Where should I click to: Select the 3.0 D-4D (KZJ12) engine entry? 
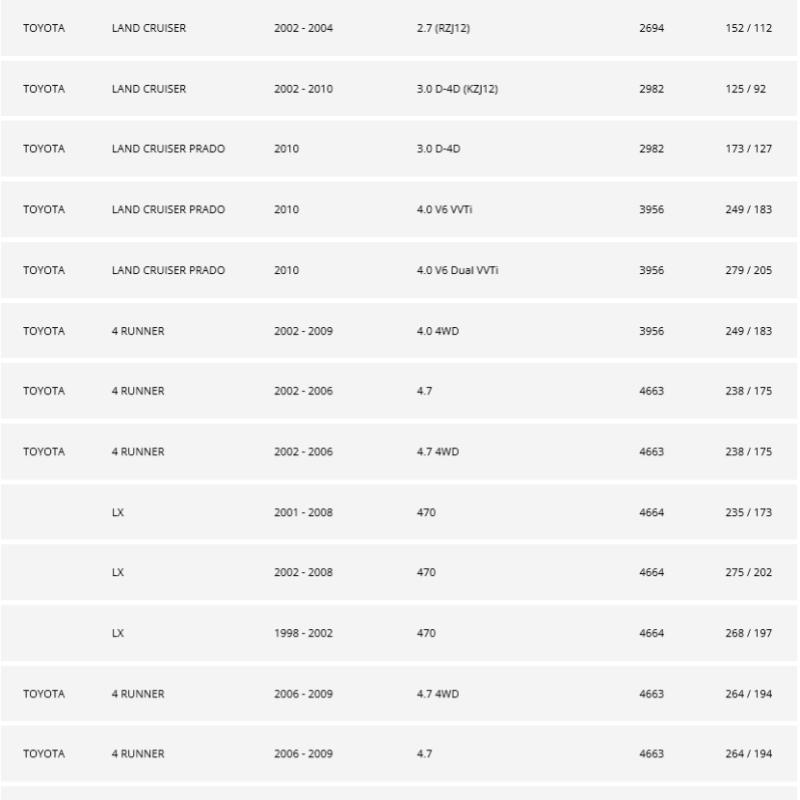457,89
